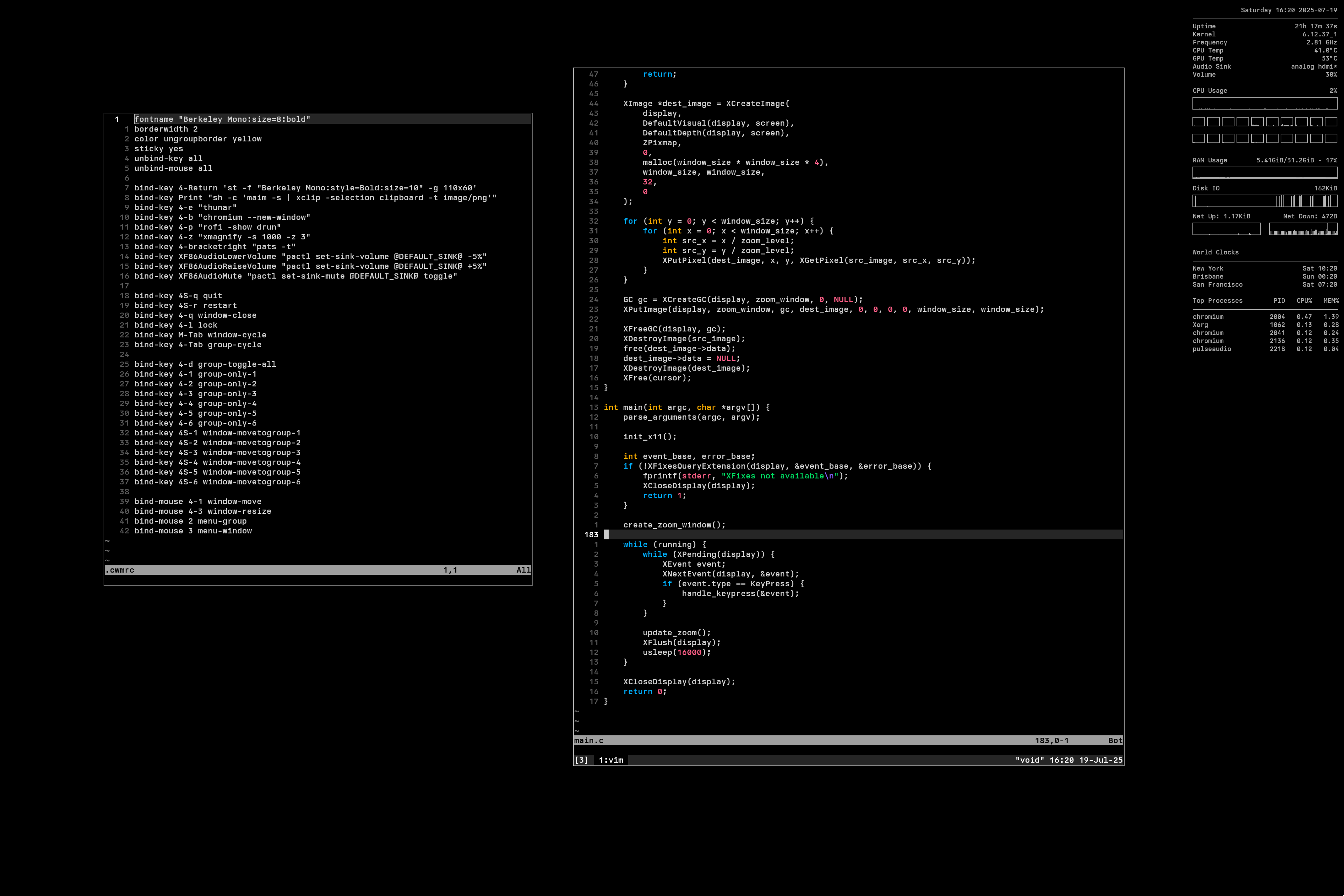The image size is (1344, 896).
Task: Click the 'bind-key 4-l lock' line
Action: (x=175, y=325)
